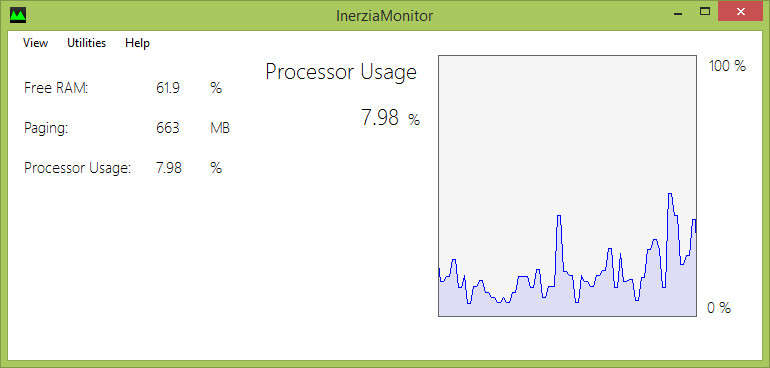The height and width of the screenshot is (368, 770).
Task: Select the 61.9 Free RAM value
Action: (x=168, y=88)
